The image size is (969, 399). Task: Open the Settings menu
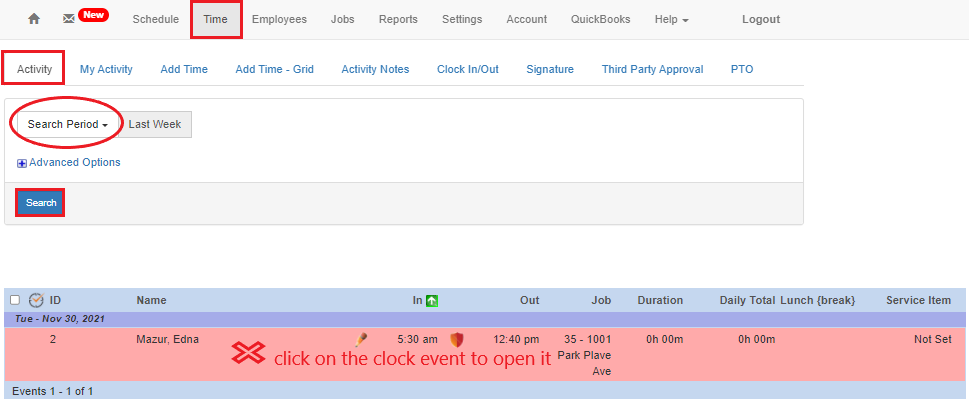tap(462, 19)
